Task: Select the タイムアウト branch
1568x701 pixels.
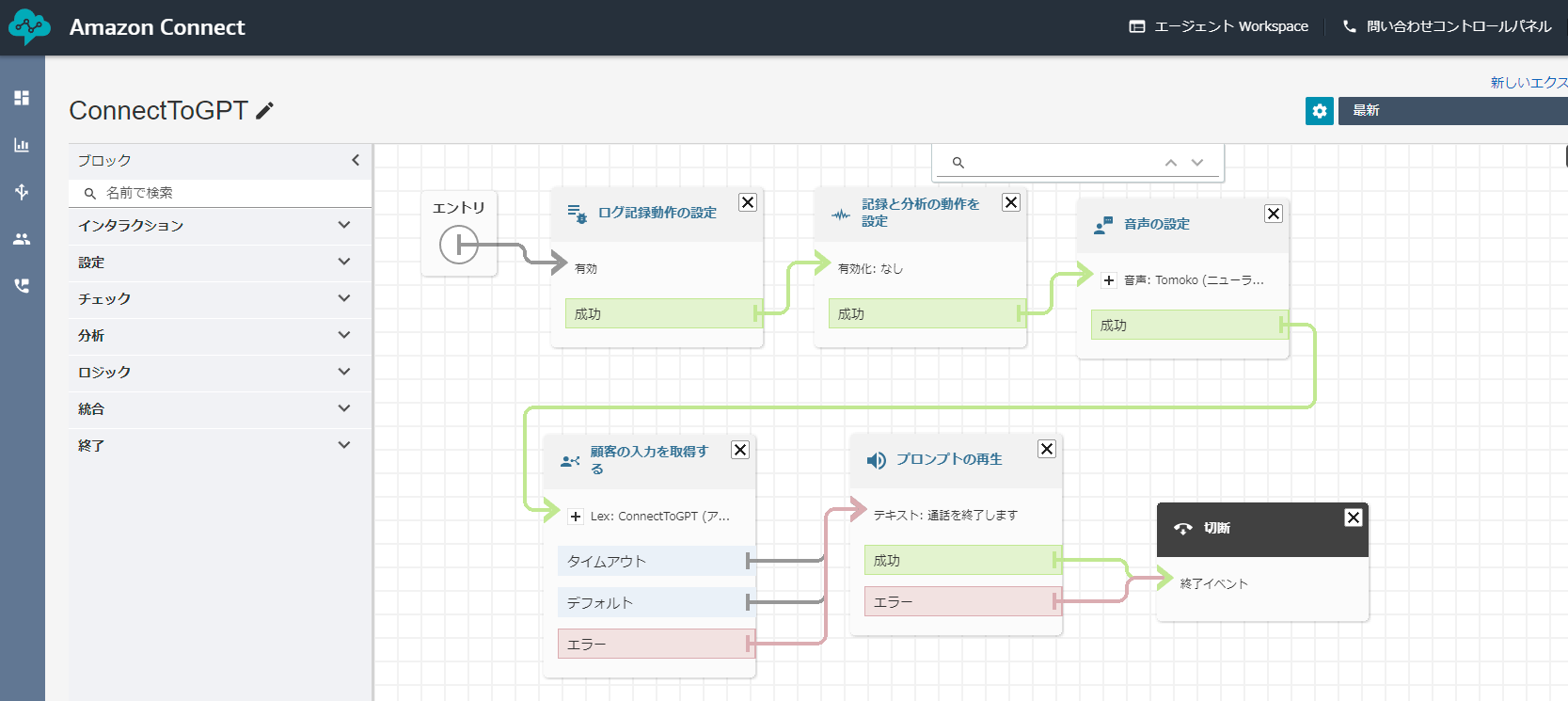Action: click(x=657, y=562)
